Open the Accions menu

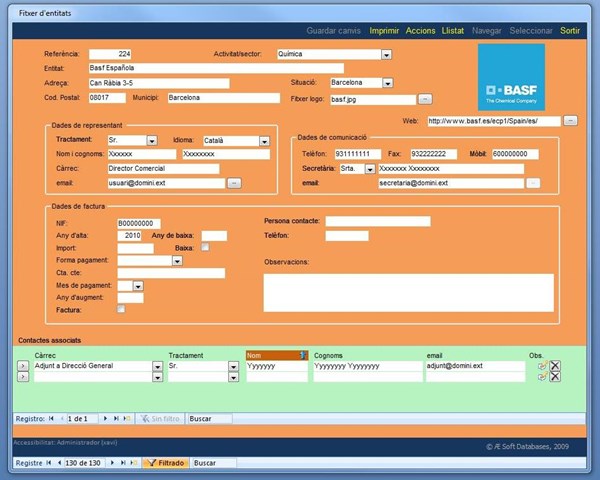[x=420, y=31]
